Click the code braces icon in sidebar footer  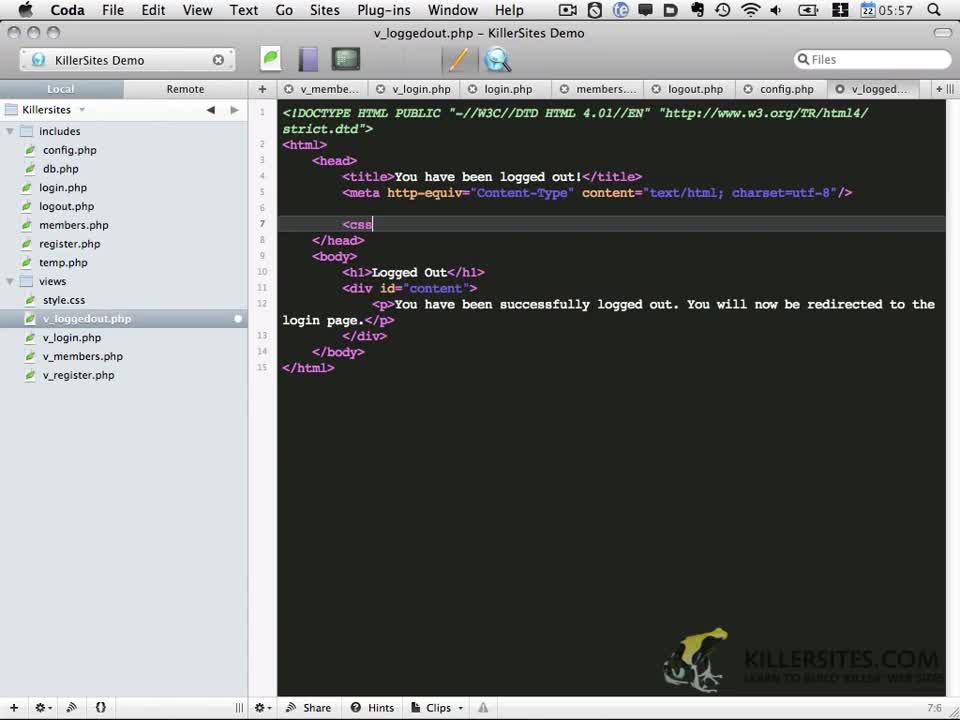click(x=101, y=707)
